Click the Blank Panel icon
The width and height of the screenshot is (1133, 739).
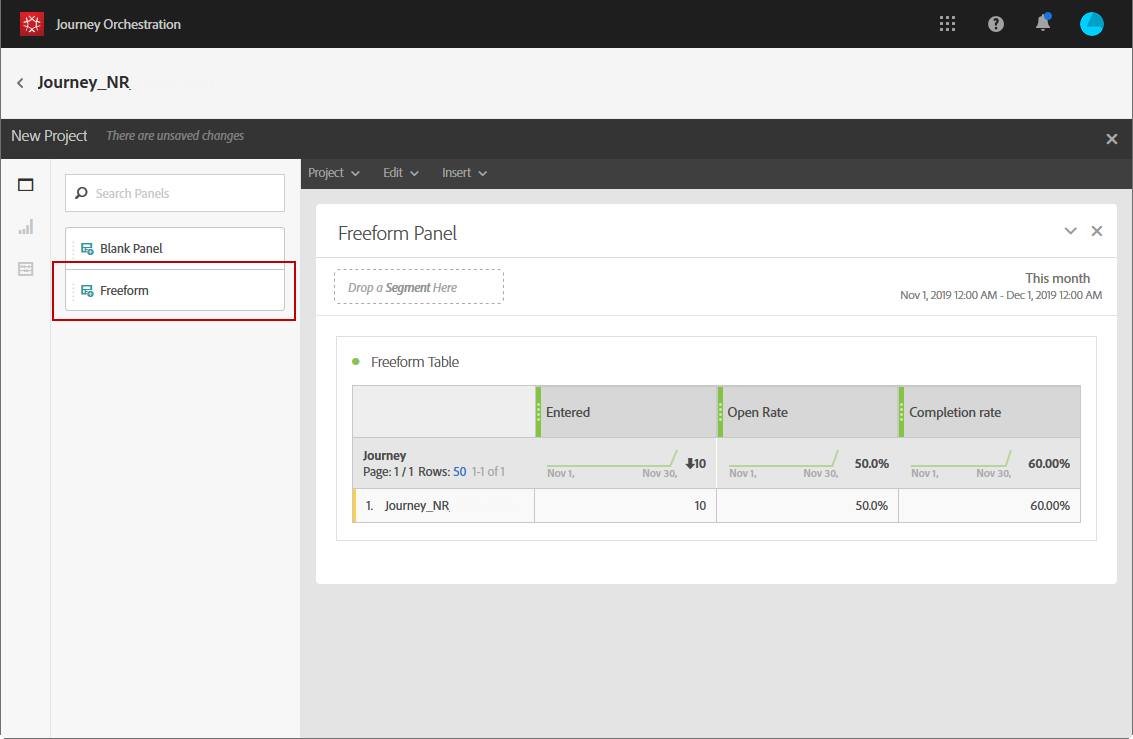pos(87,249)
